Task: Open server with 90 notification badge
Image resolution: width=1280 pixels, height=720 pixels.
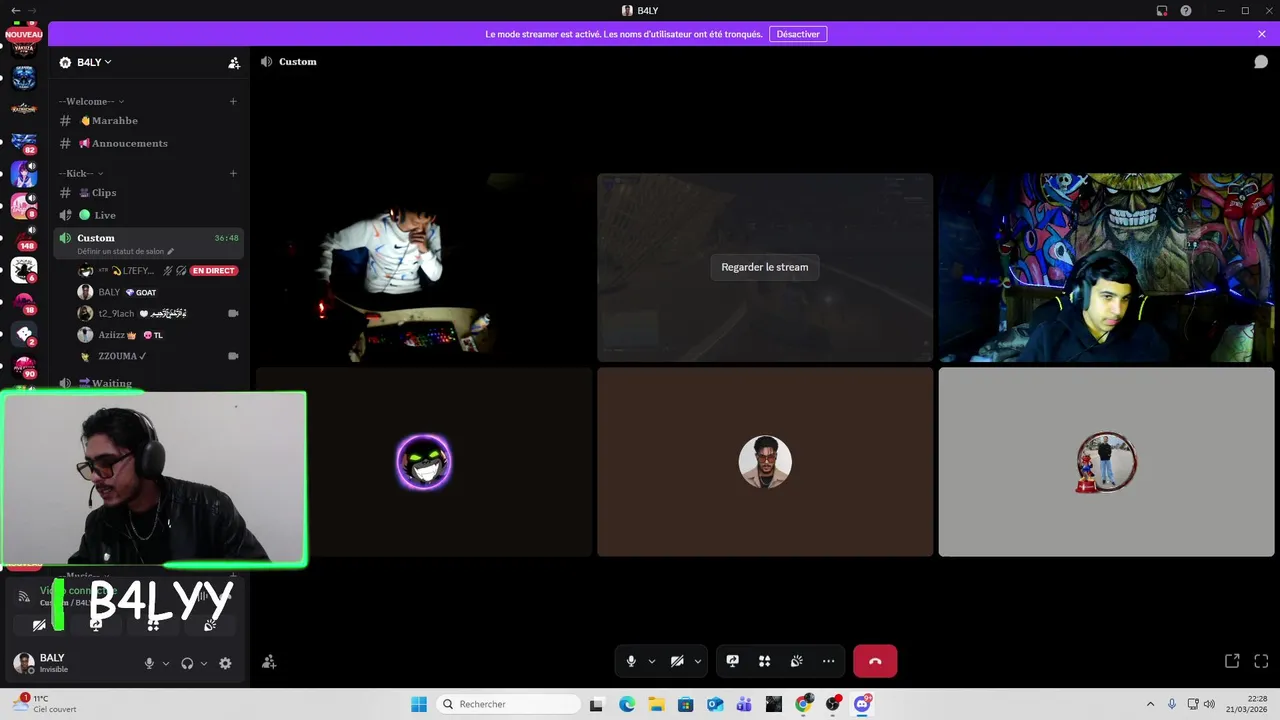Action: point(24,367)
